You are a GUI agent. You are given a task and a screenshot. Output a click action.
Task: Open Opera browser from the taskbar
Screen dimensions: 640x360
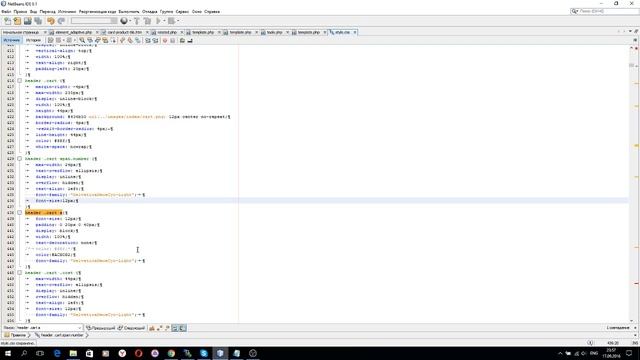click(x=138, y=353)
